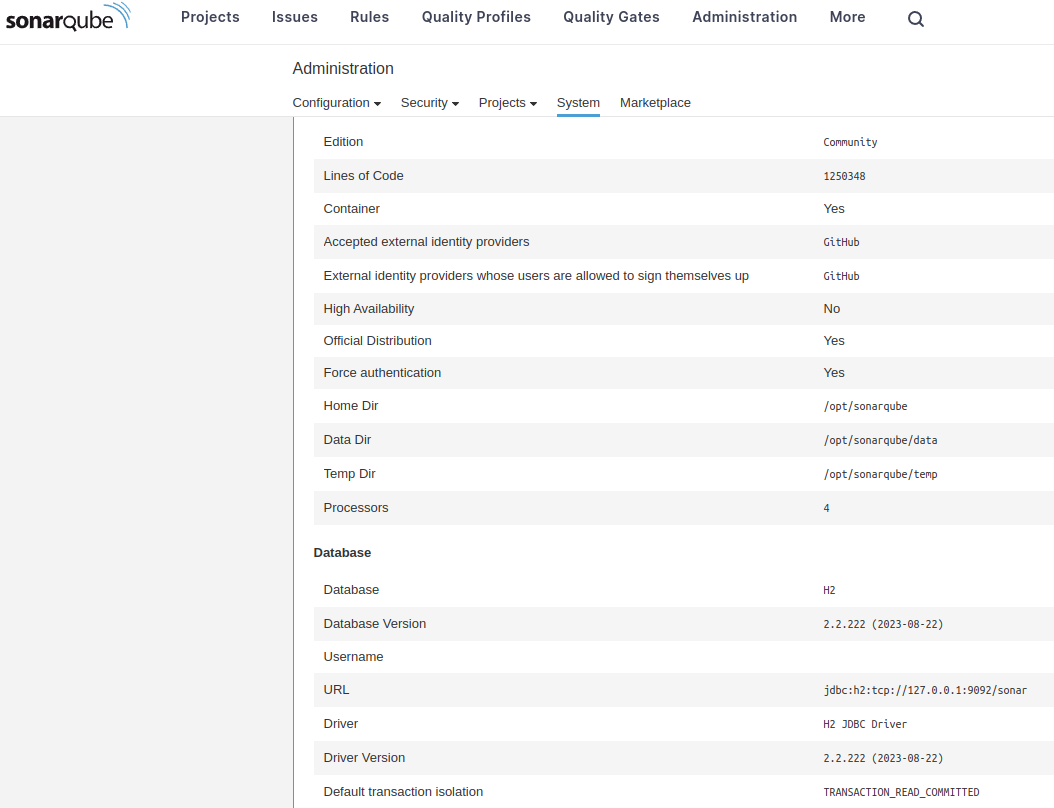Open the Marketplace tab

pos(655,102)
